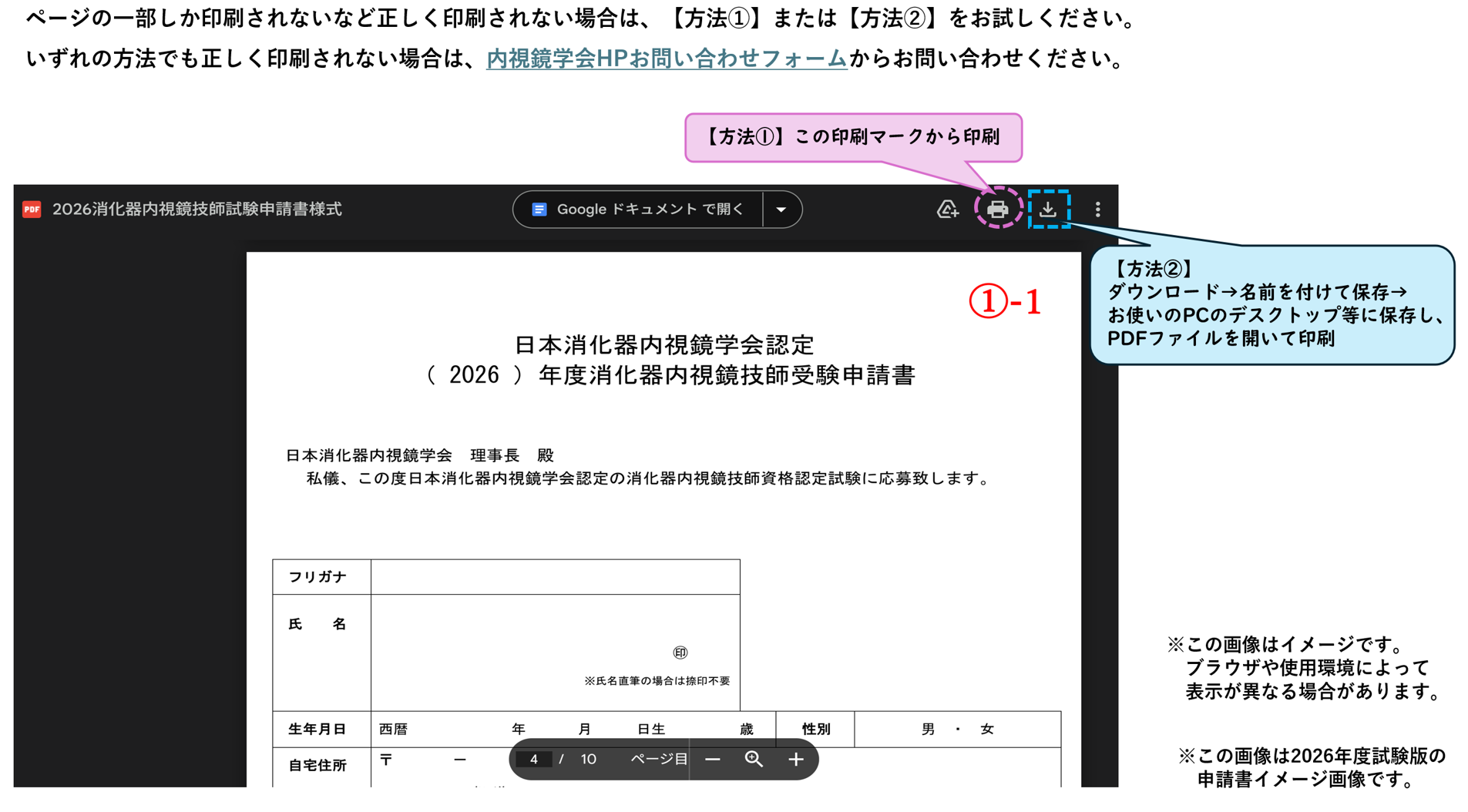The width and height of the screenshot is (1468, 812).
Task: Click the add to Drive icon
Action: [x=947, y=209]
